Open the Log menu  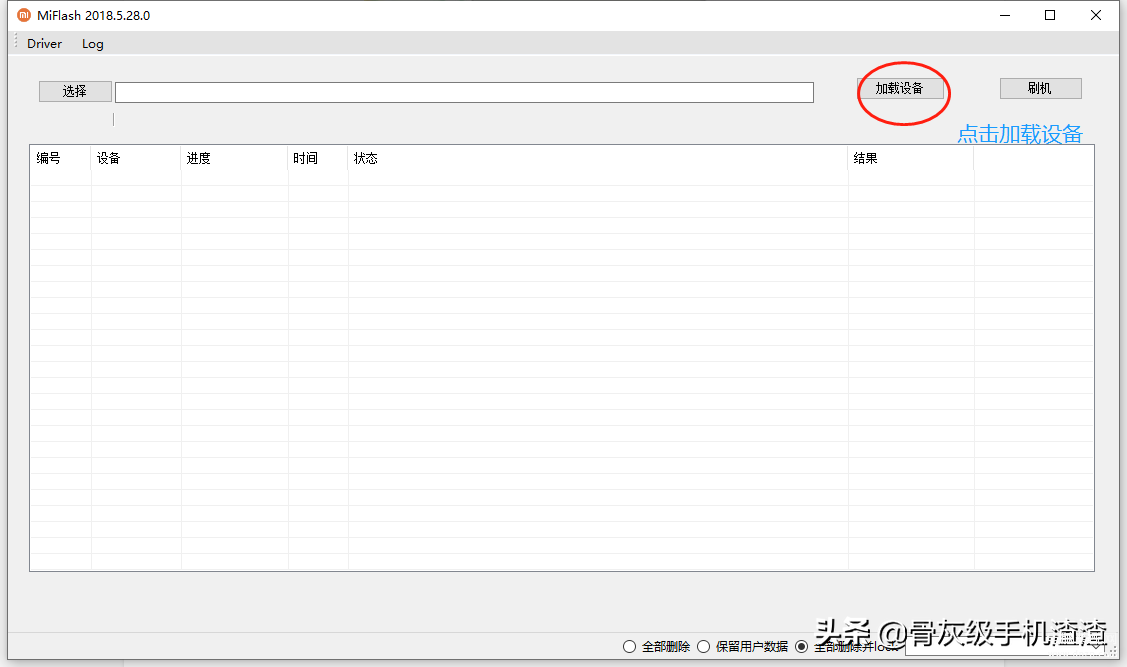click(93, 44)
